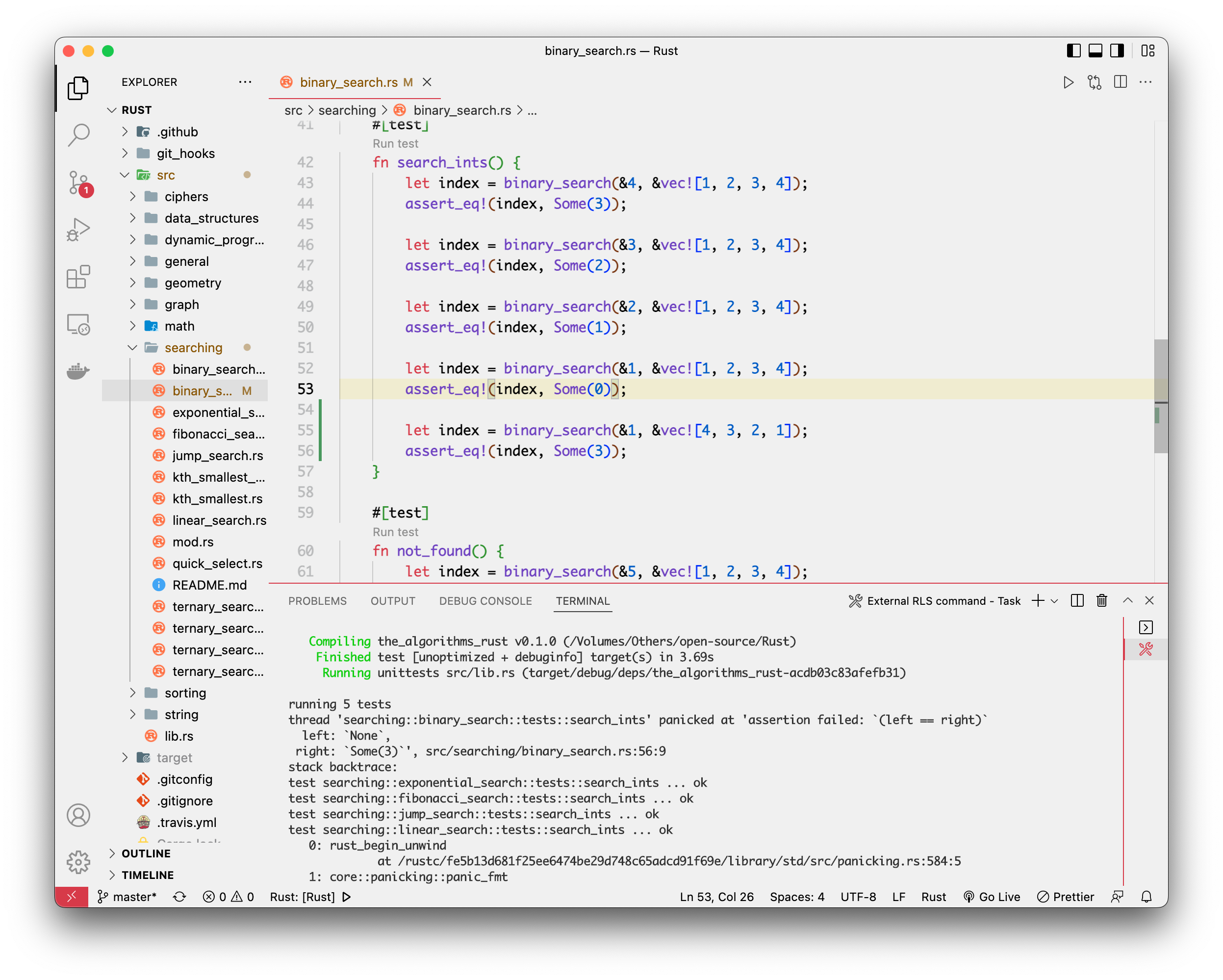Open Go Live in the status bar

(x=992, y=897)
